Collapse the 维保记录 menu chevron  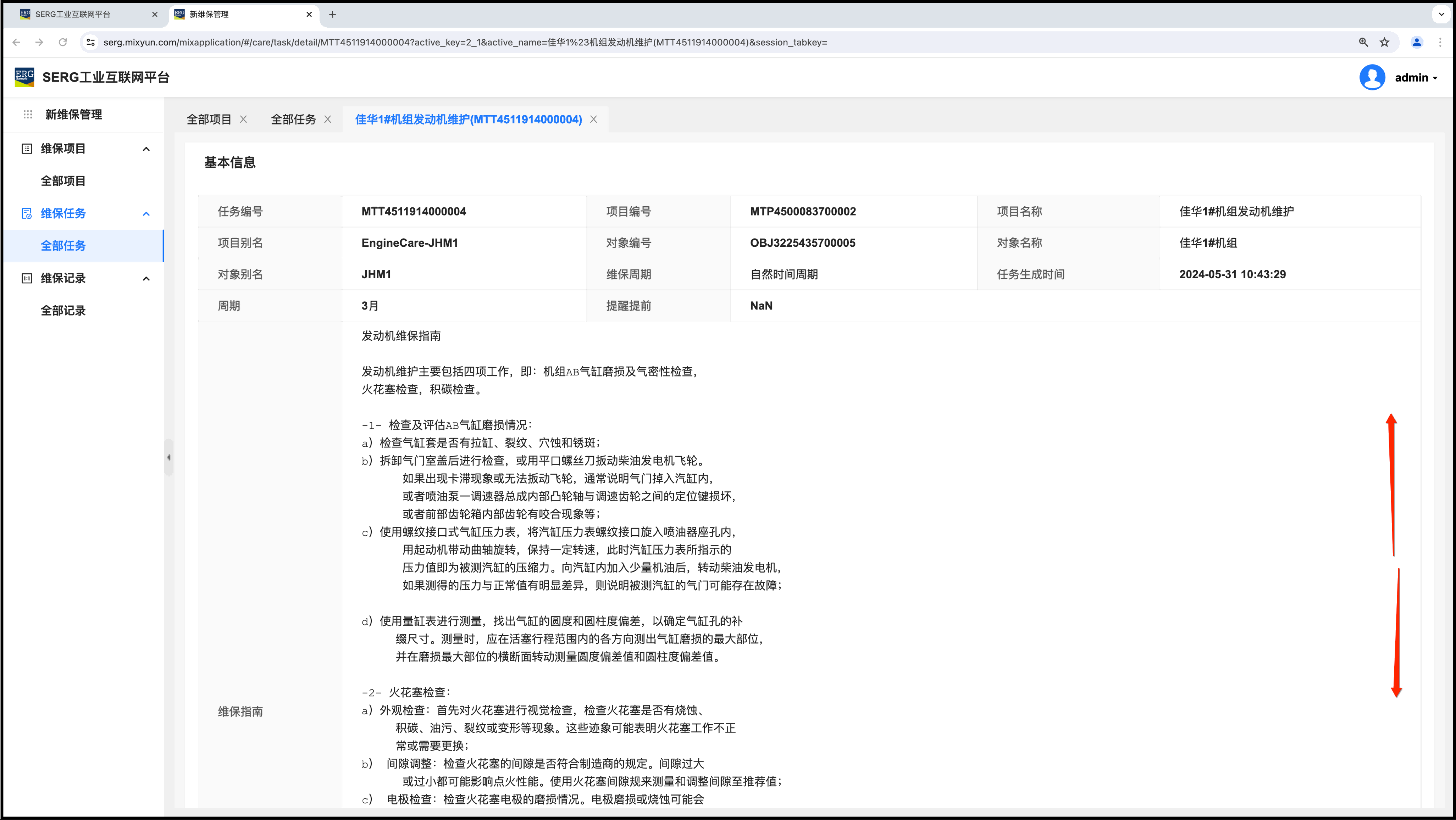pyautogui.click(x=146, y=279)
